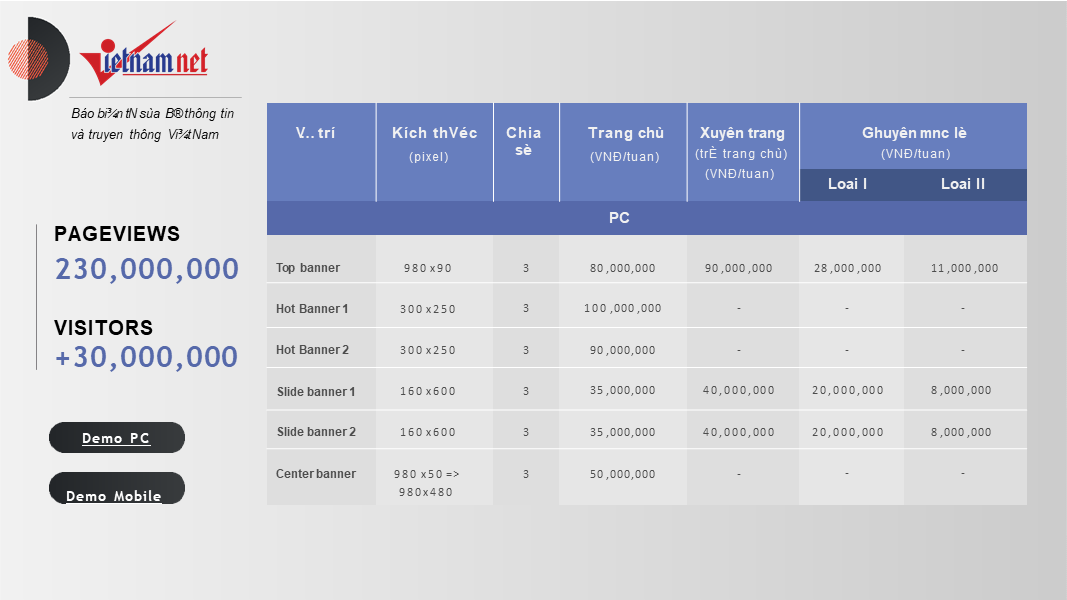Select the Hot Banner 1 row label
Screen dimensions: 1067x600
[312, 309]
